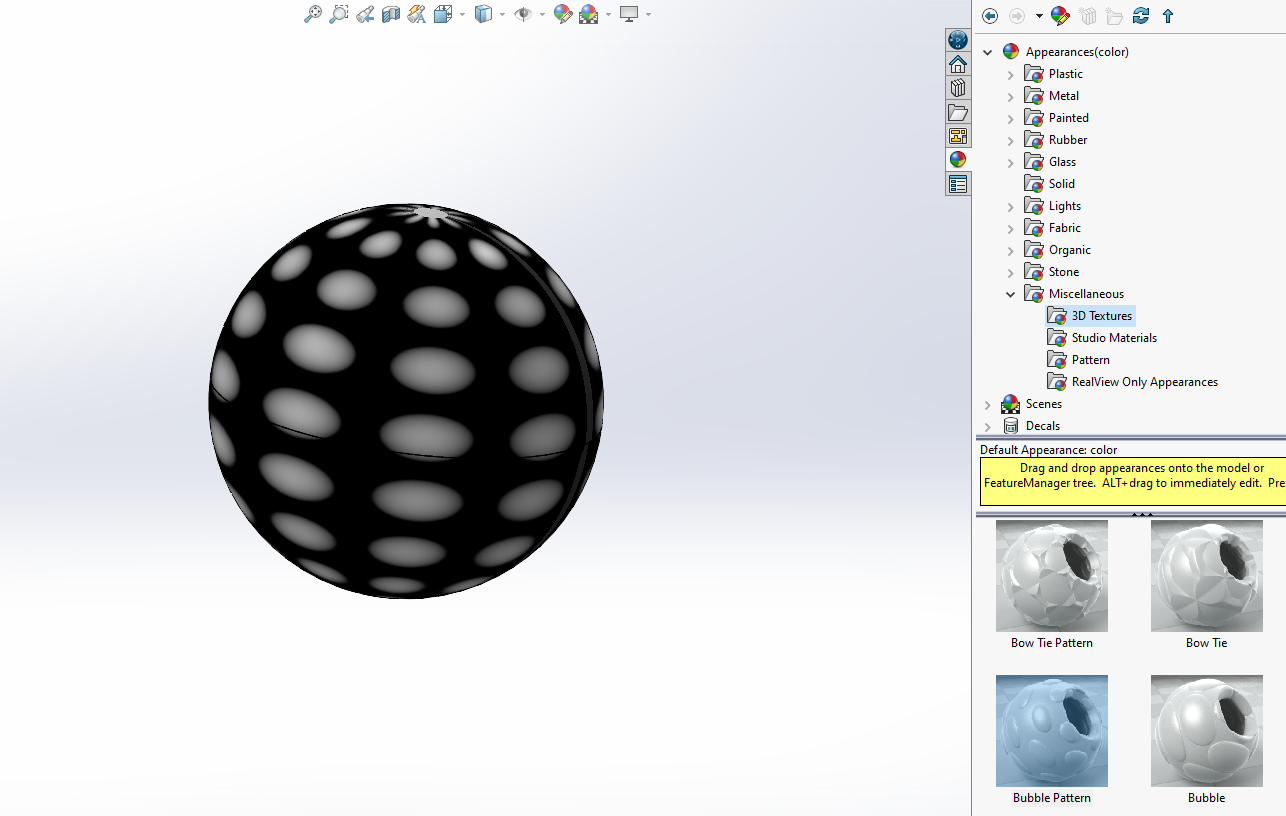Choose the Bubble Pattern texture thumbnail
The image size is (1286, 816).
[1052, 731]
